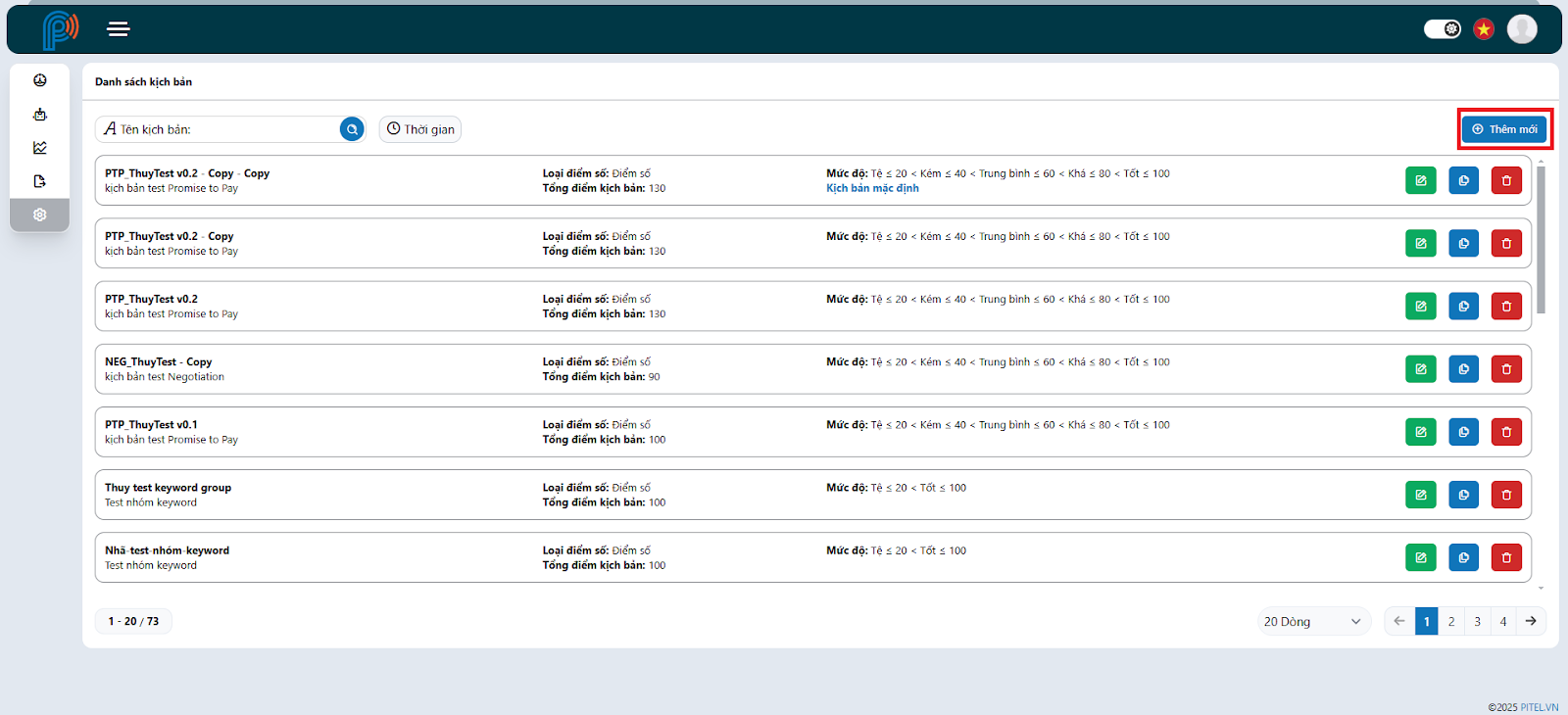Duplicate PTP_ThuyTest v0.2 - Copy - Copy script
Image resolution: width=1568 pixels, height=715 pixels.
(1464, 180)
